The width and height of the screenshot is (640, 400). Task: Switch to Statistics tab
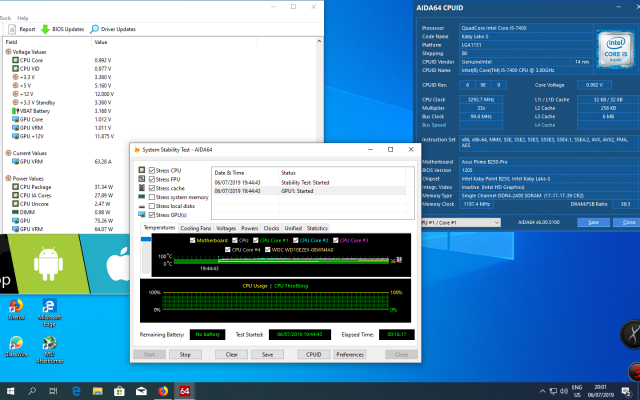[x=317, y=228]
